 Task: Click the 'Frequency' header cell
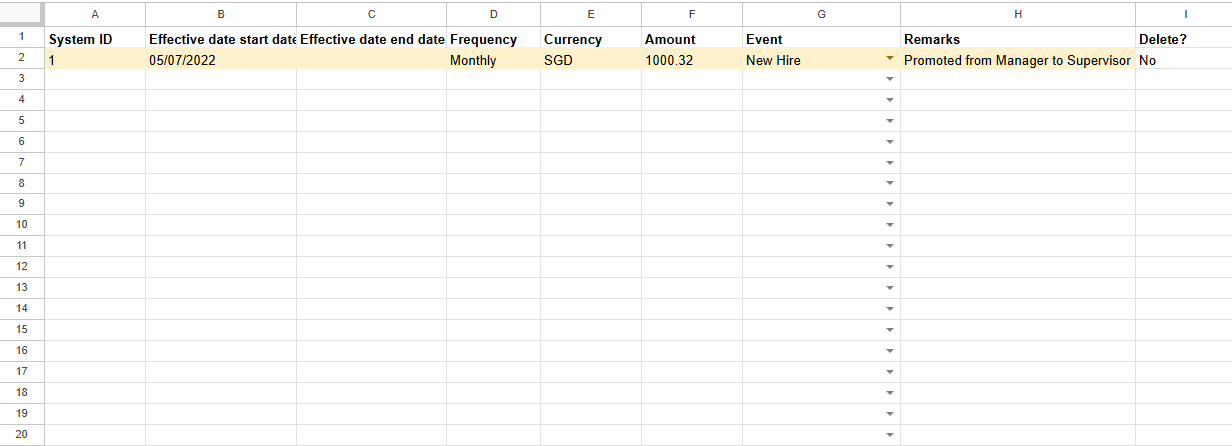click(x=494, y=38)
